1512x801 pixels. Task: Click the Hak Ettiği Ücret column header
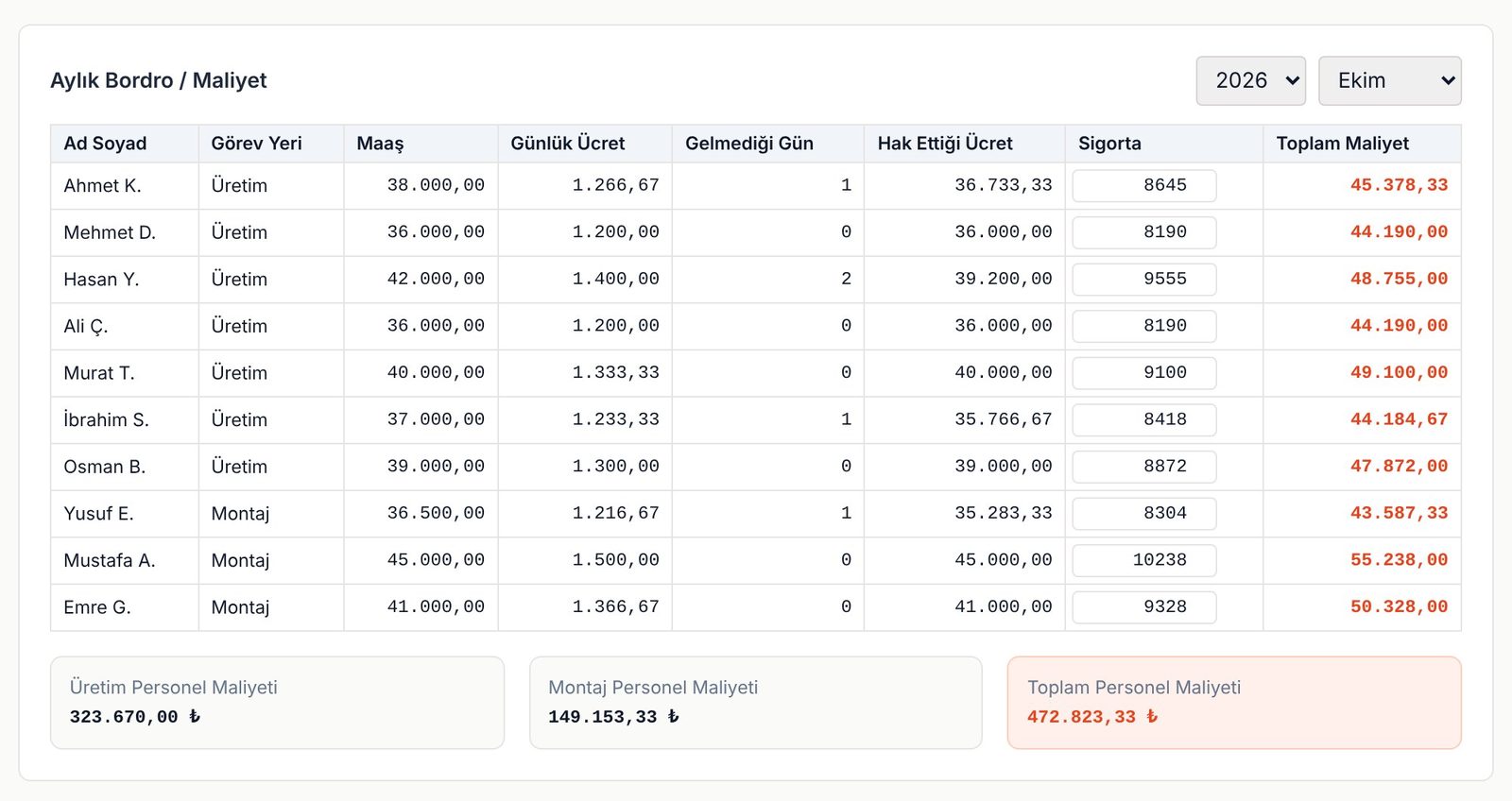coord(965,144)
